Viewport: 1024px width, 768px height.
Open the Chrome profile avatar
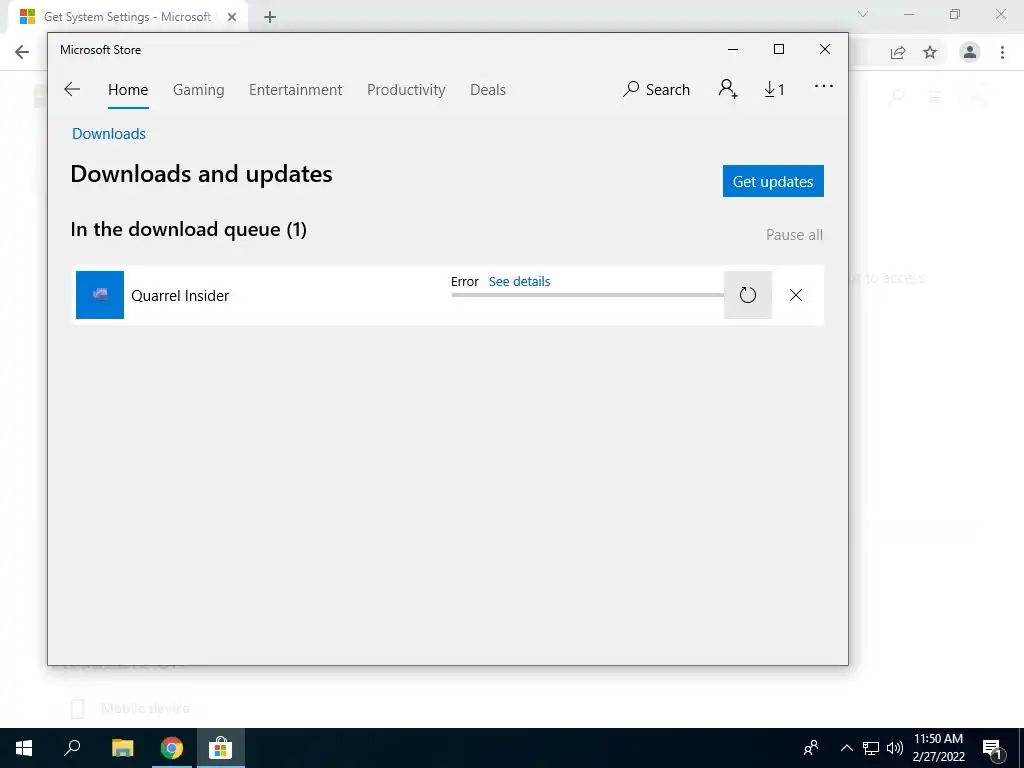point(970,52)
